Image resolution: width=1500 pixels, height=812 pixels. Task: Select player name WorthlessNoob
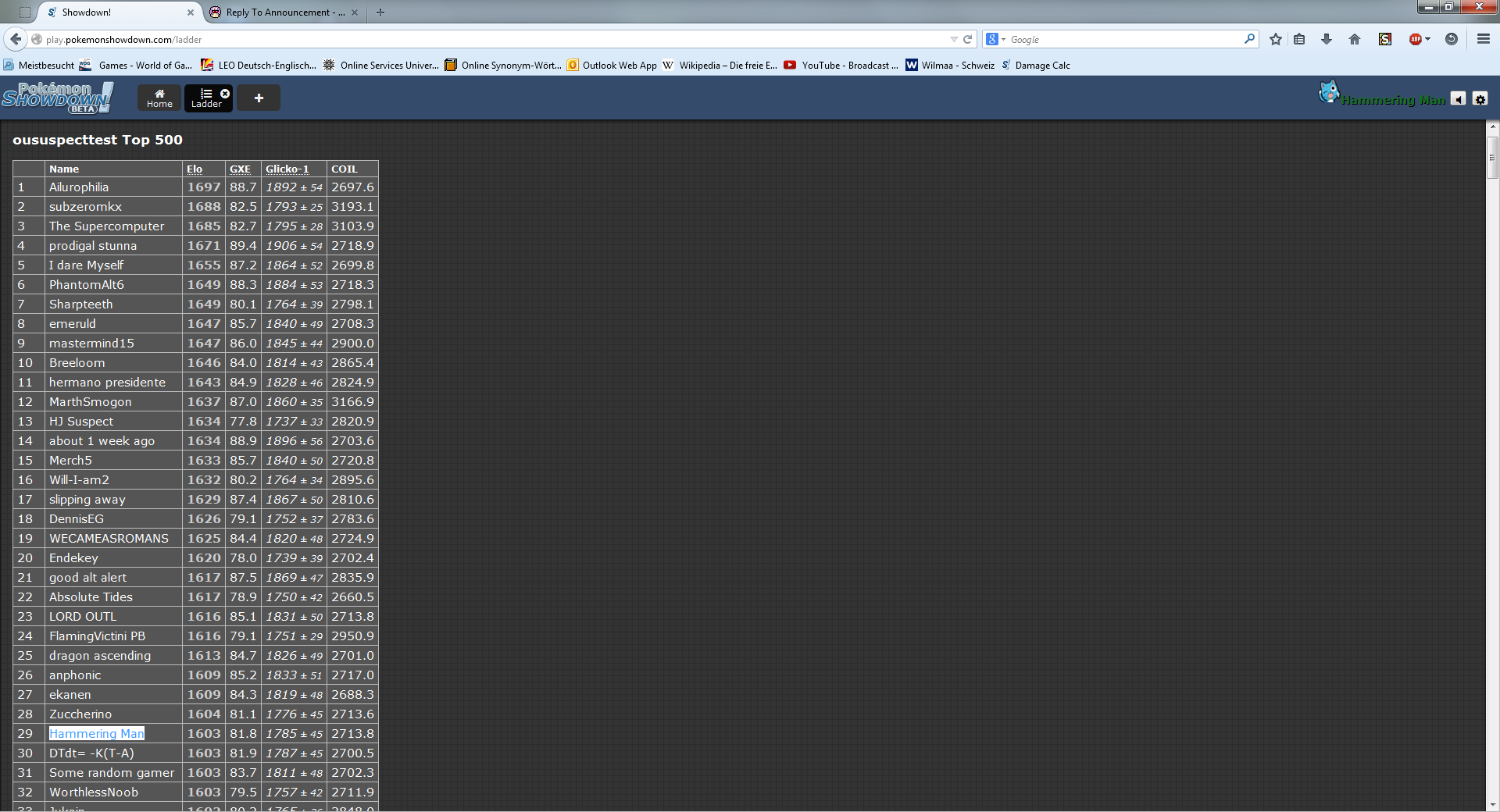point(94,792)
